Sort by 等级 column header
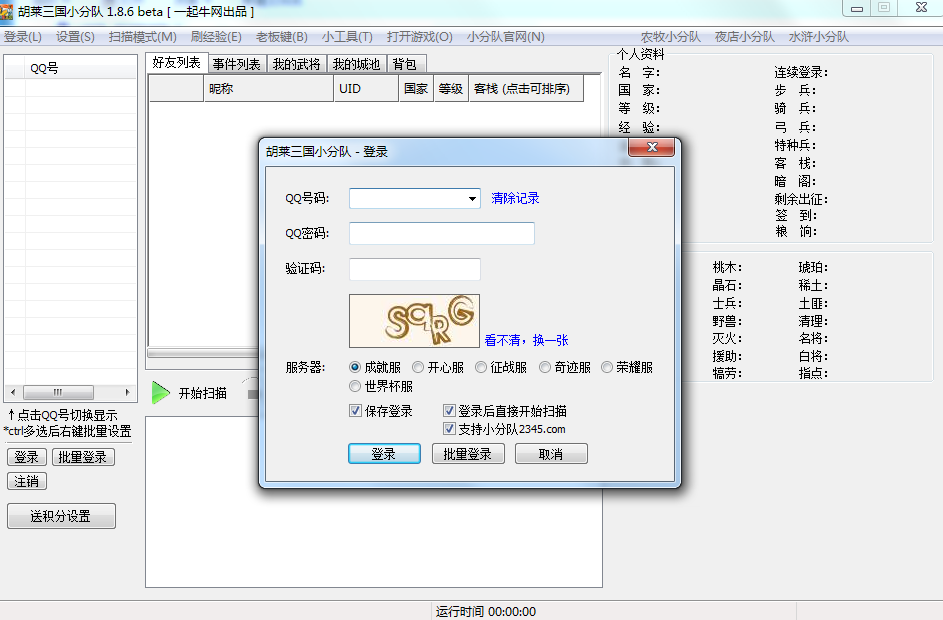 (x=451, y=89)
